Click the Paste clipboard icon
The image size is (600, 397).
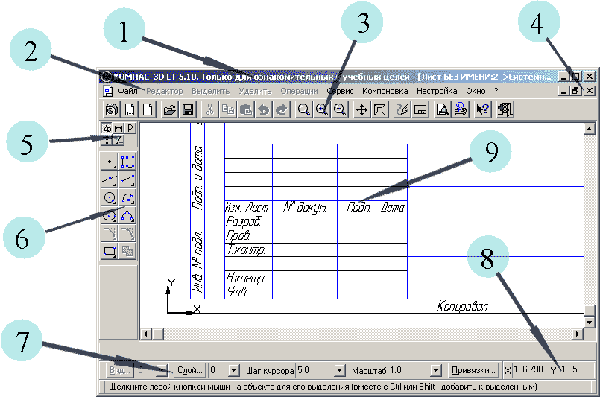point(246,110)
